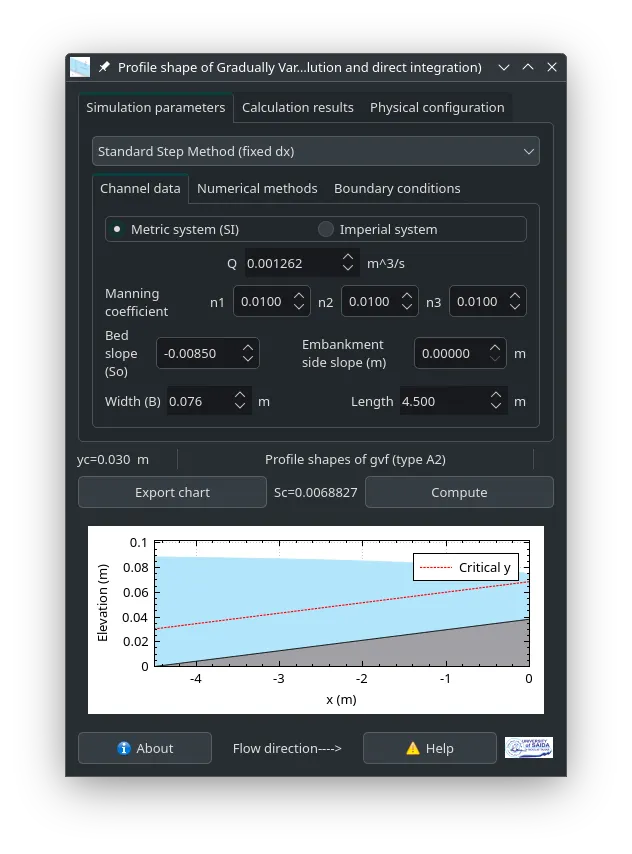Toggle the pin window icon

click(104, 67)
